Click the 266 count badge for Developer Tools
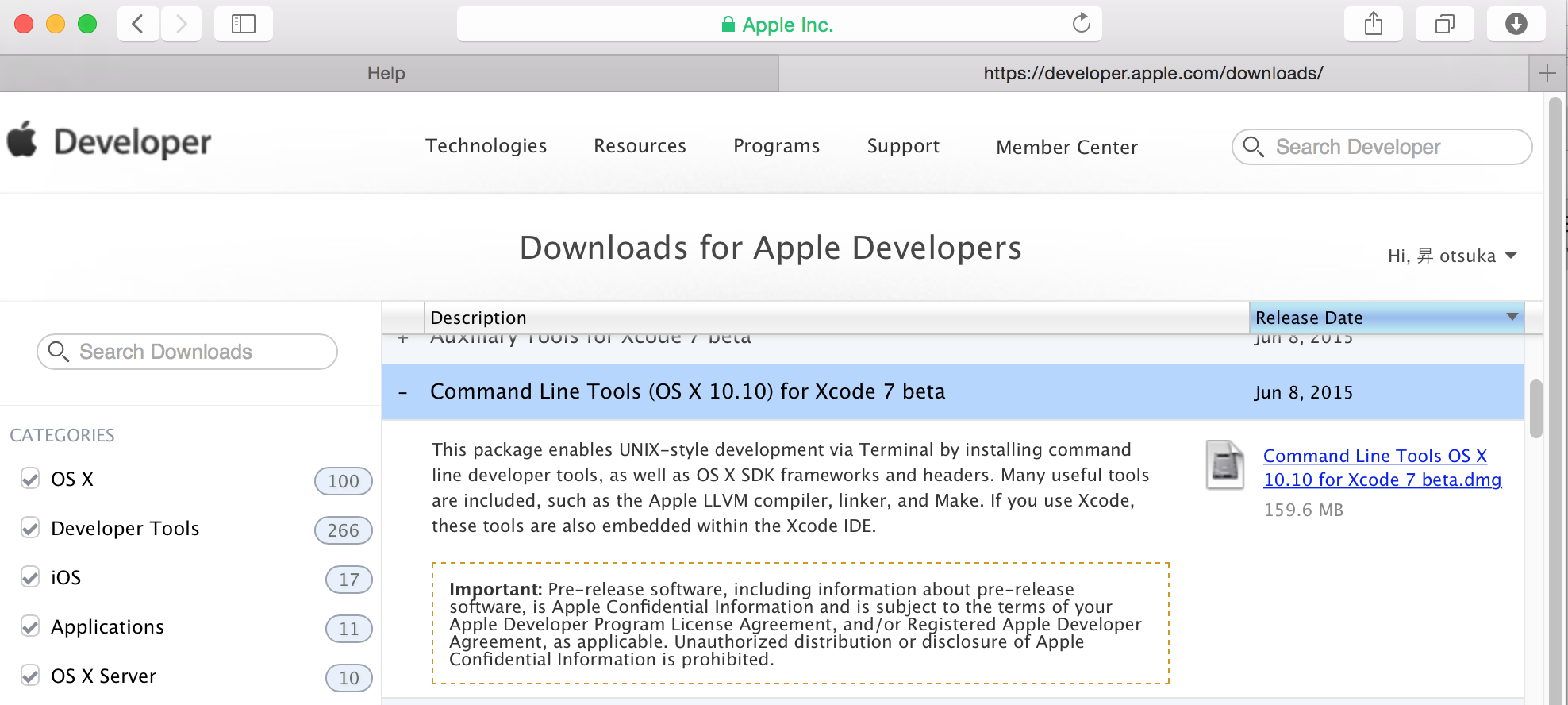 click(x=344, y=530)
